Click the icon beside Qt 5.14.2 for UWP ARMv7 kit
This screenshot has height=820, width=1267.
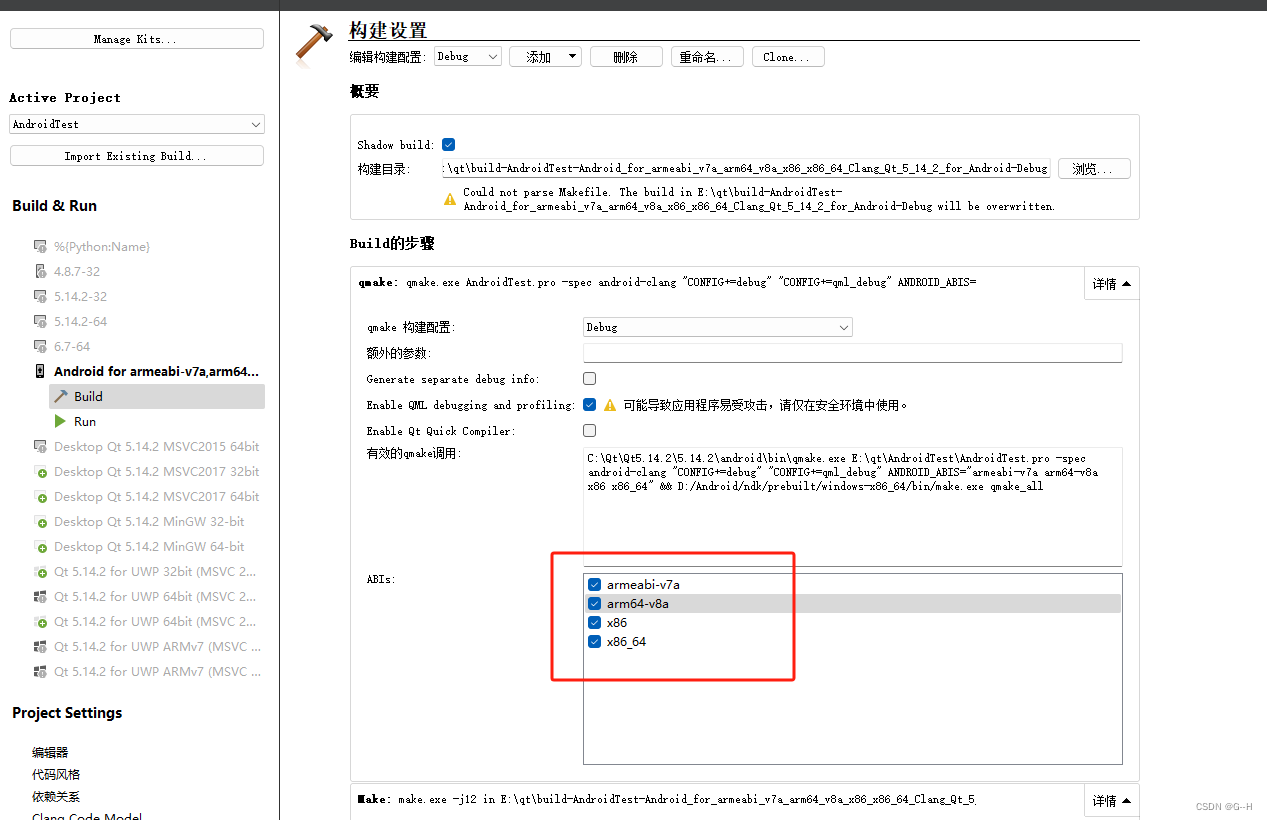click(x=40, y=646)
